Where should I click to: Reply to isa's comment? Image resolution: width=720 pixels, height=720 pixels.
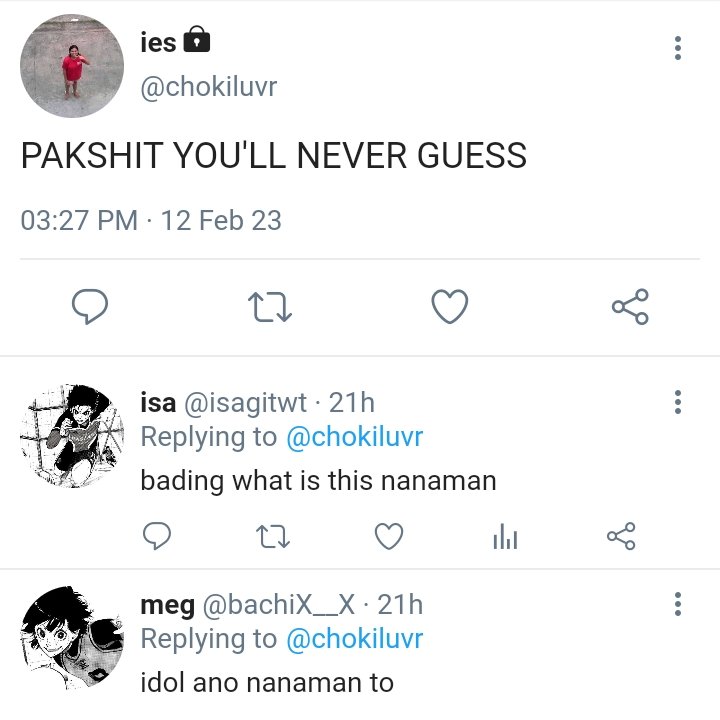coord(157,536)
